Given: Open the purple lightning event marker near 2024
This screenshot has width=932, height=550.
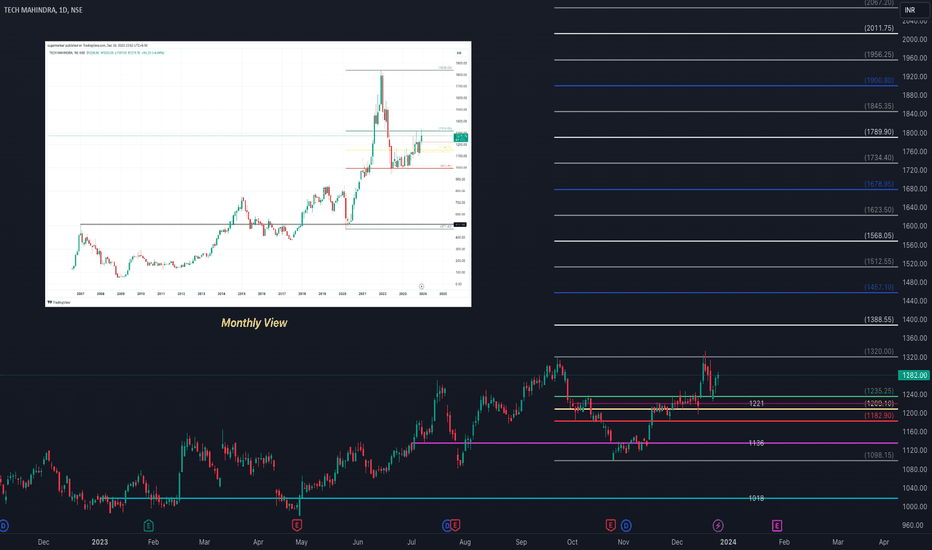Looking at the screenshot, I should 718,525.
